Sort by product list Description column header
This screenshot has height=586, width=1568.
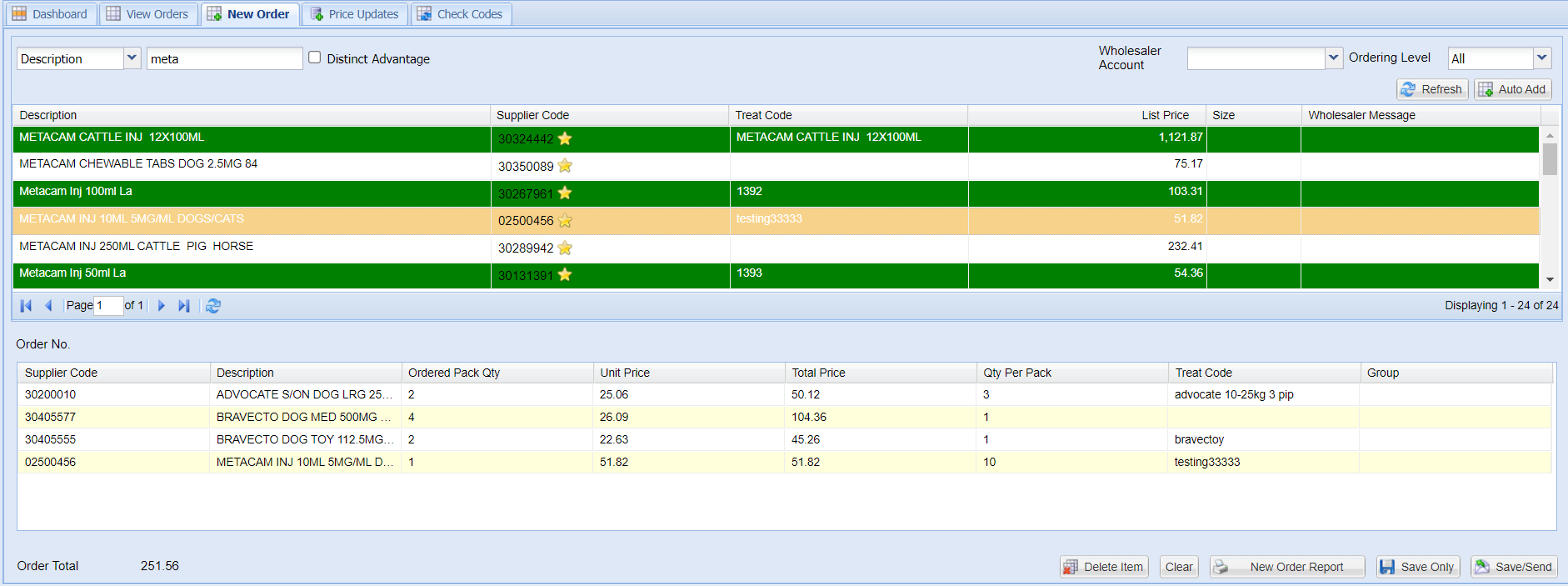252,115
